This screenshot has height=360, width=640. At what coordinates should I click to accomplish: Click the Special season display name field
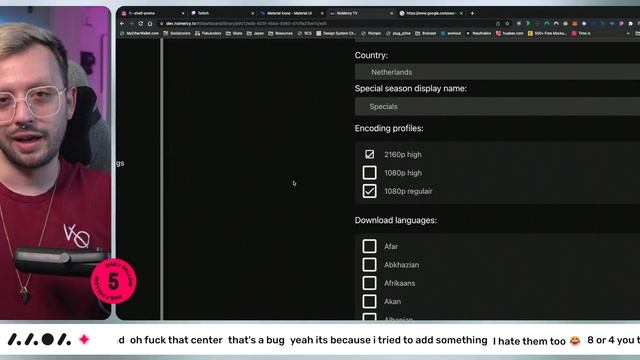(497, 106)
